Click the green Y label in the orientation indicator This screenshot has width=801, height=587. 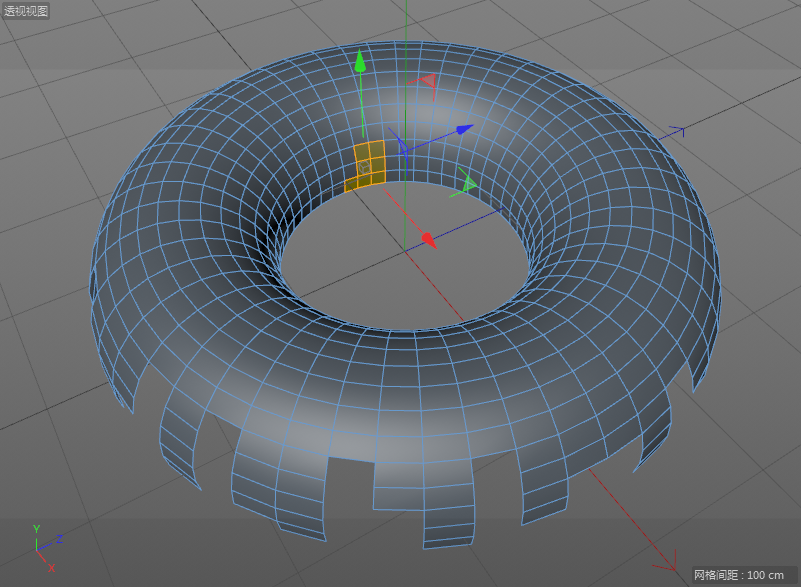click(36, 529)
